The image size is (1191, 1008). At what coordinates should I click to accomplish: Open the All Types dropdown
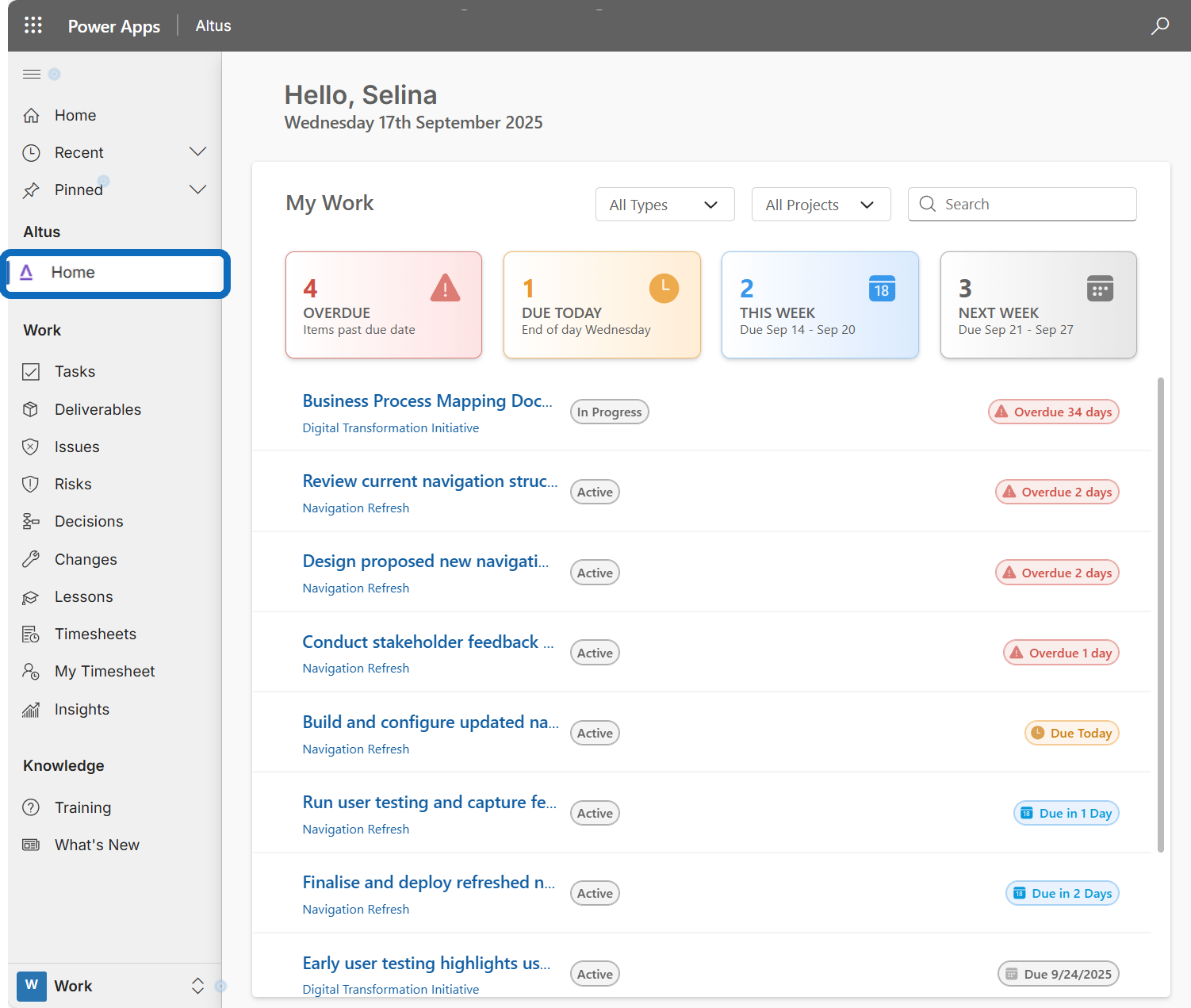[664, 205]
